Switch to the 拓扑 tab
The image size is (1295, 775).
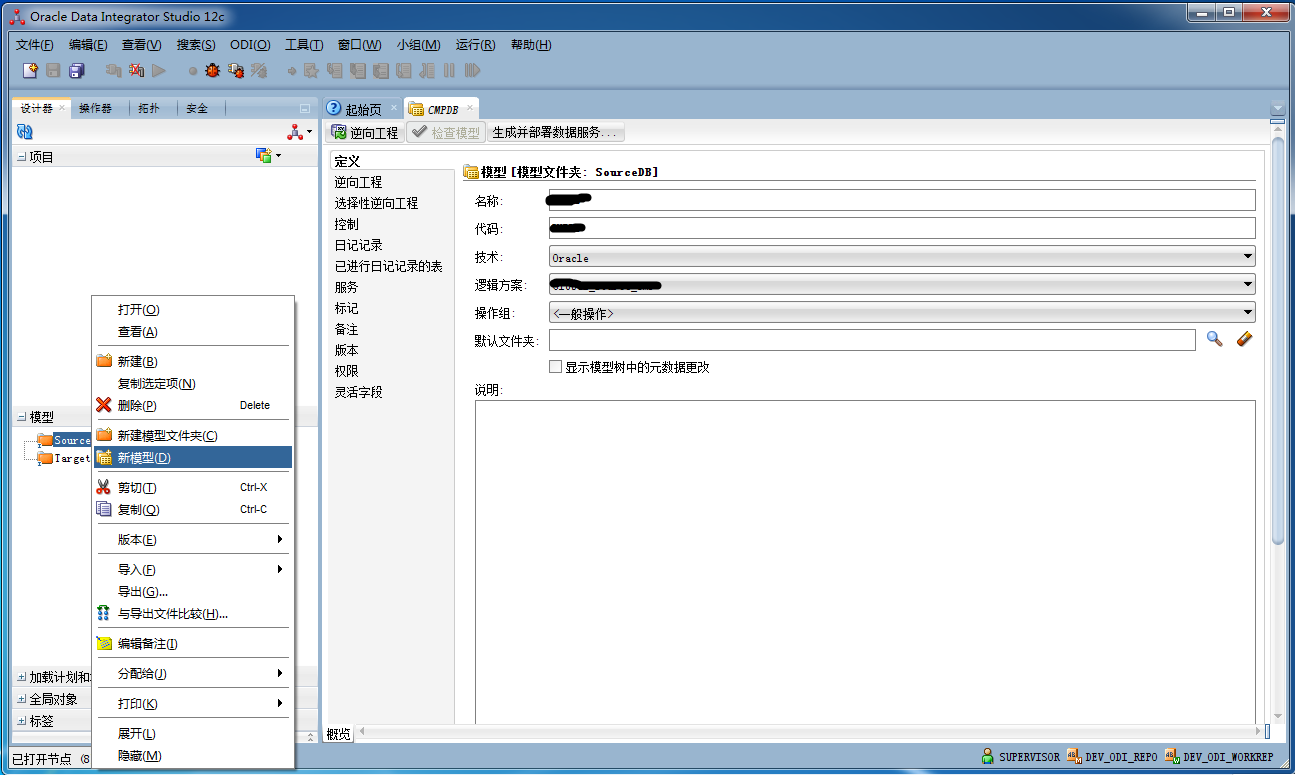coord(148,108)
